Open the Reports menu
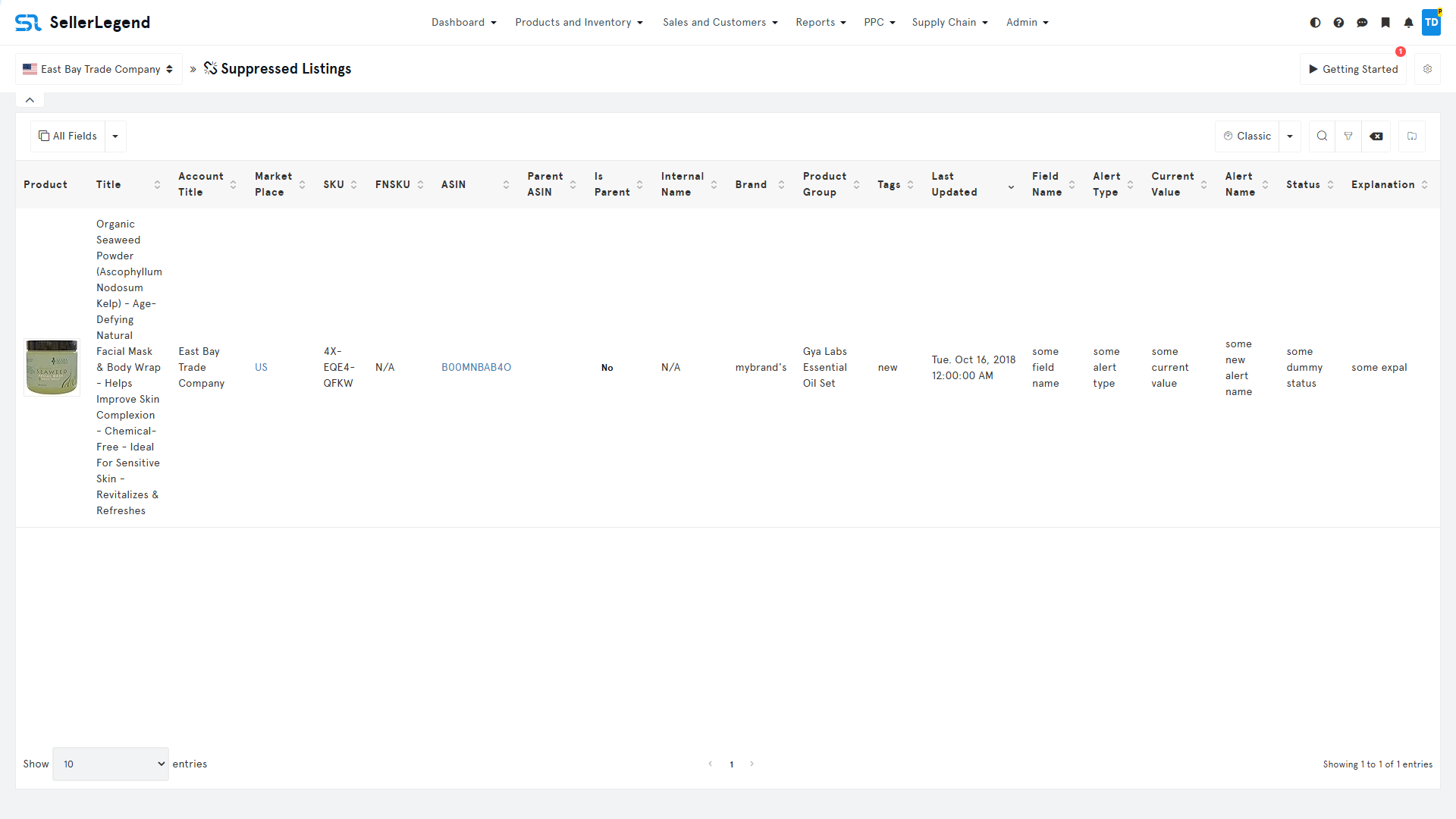This screenshot has width=1456, height=819. (x=821, y=22)
